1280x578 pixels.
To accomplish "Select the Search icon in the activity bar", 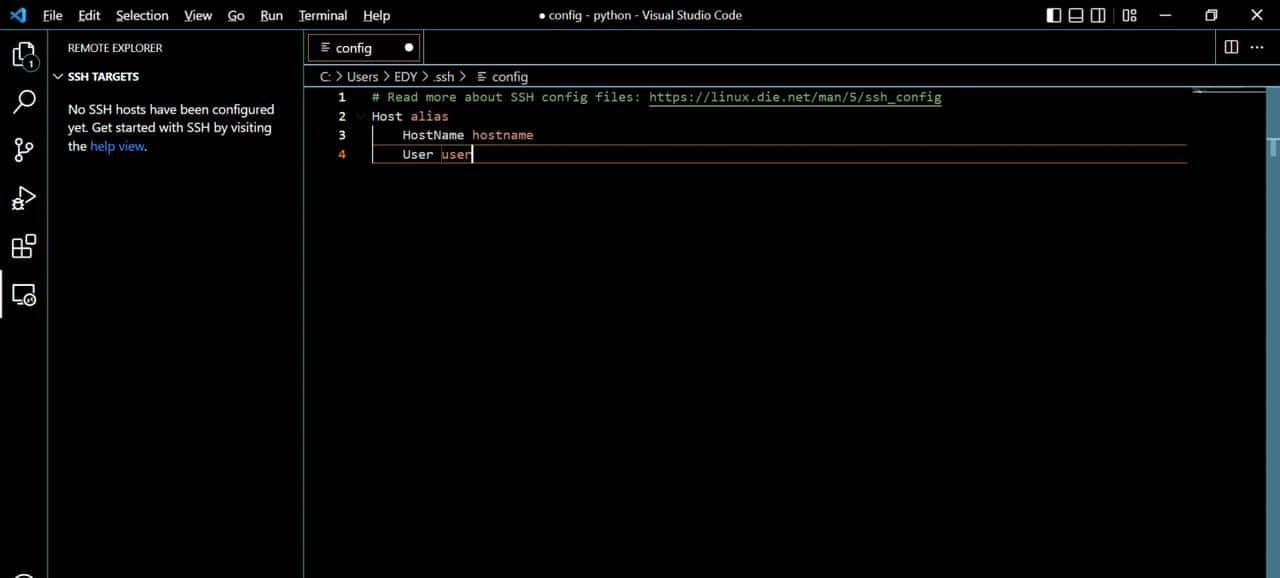I will click(24, 102).
